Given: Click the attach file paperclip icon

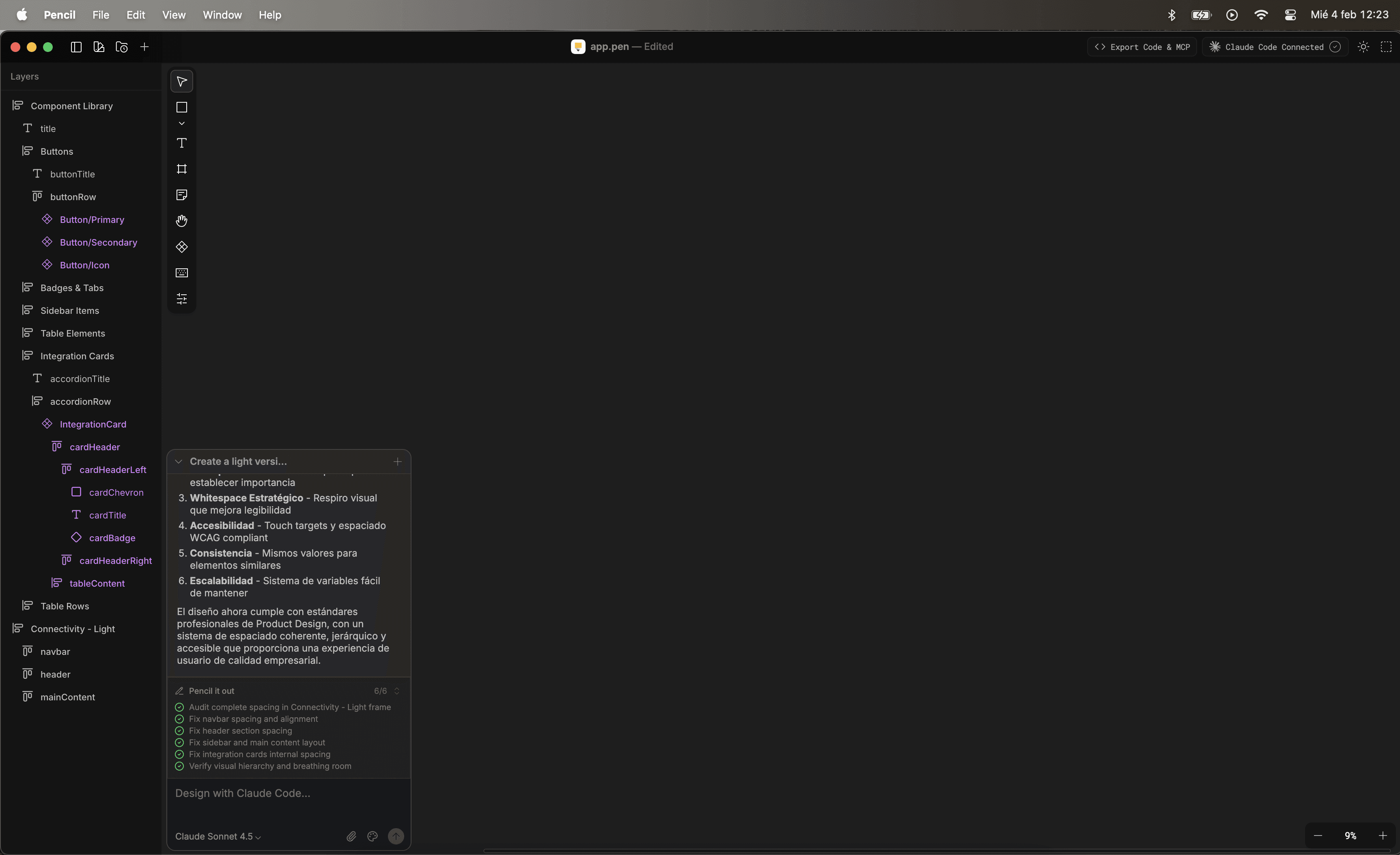Looking at the screenshot, I should point(351,836).
